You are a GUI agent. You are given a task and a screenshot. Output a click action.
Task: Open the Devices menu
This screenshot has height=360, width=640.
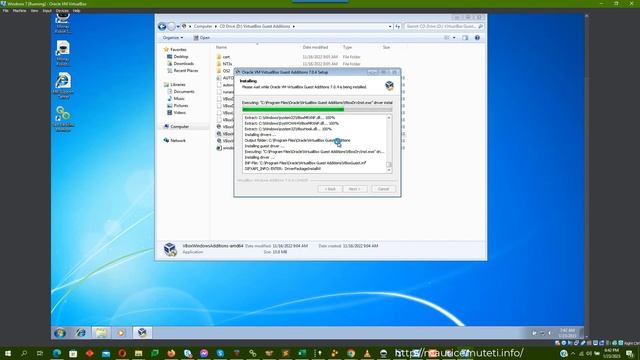(x=62, y=11)
